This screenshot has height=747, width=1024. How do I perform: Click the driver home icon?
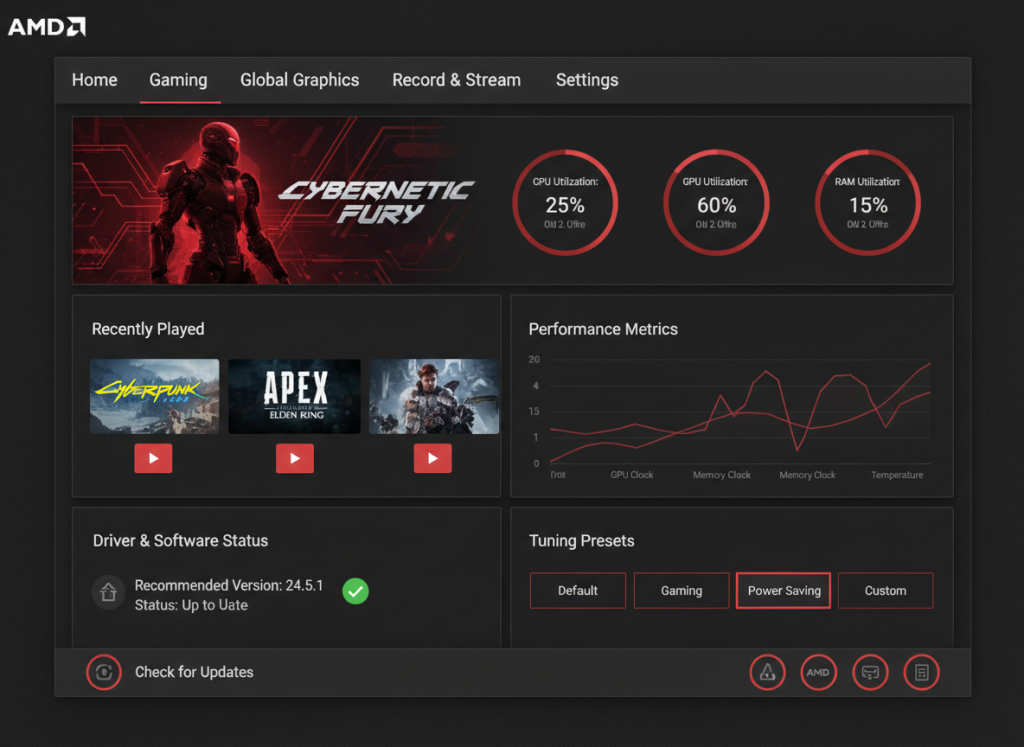pyautogui.click(x=108, y=592)
